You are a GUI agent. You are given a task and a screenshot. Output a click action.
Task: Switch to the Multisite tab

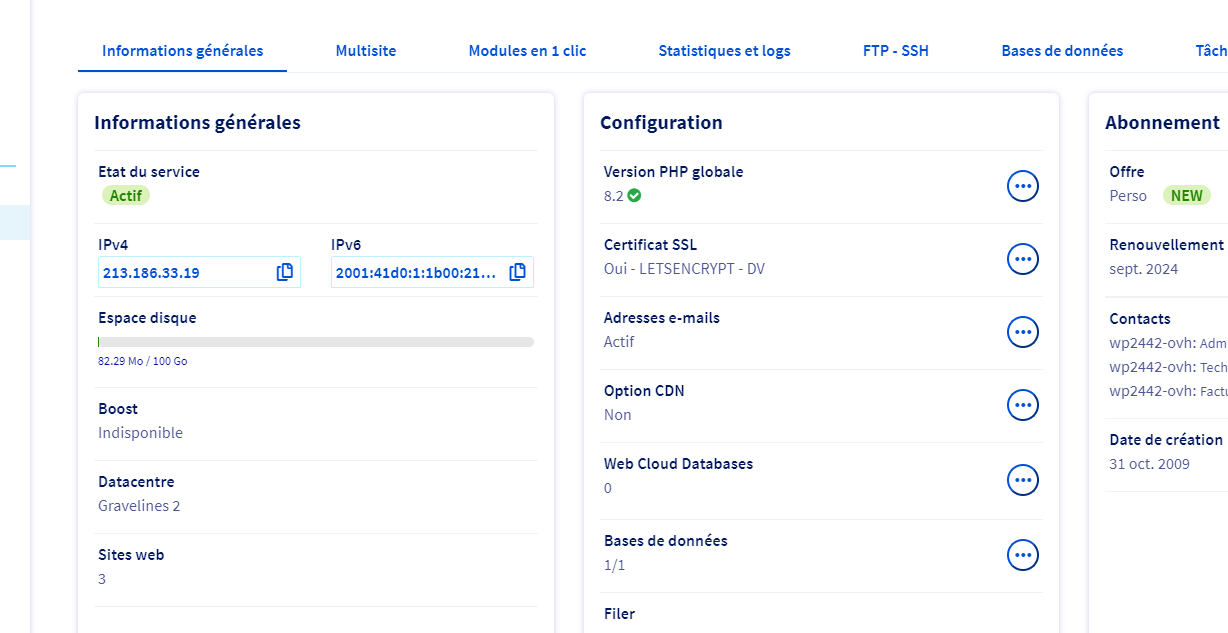tap(365, 51)
